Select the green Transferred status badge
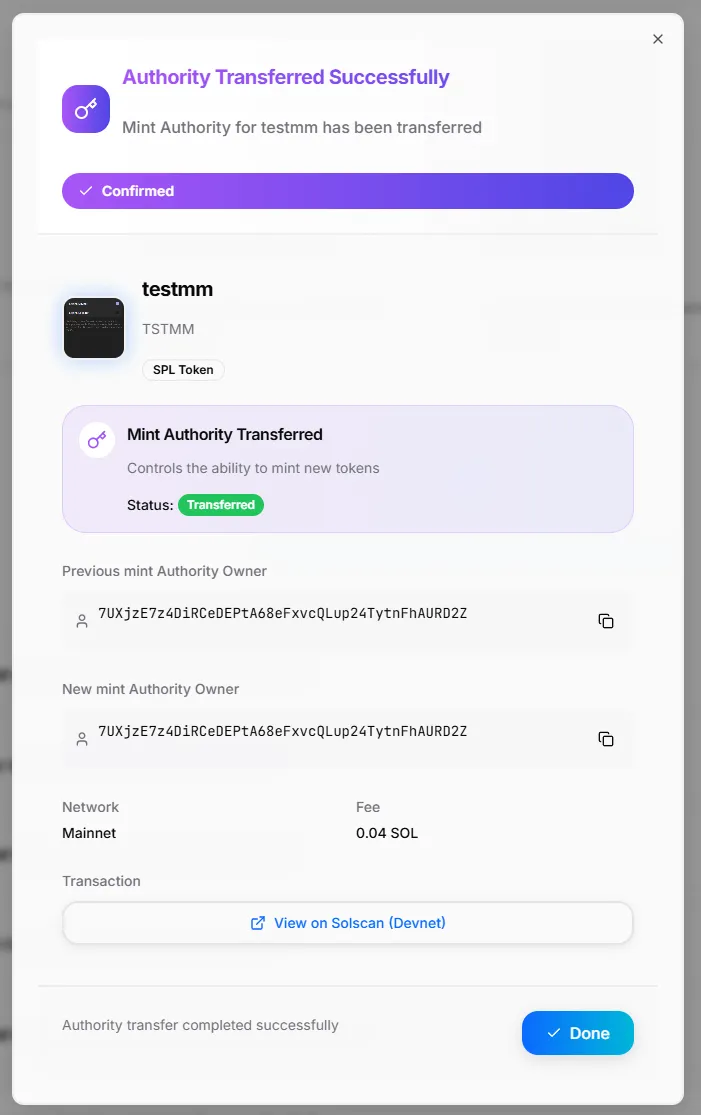 pos(221,505)
